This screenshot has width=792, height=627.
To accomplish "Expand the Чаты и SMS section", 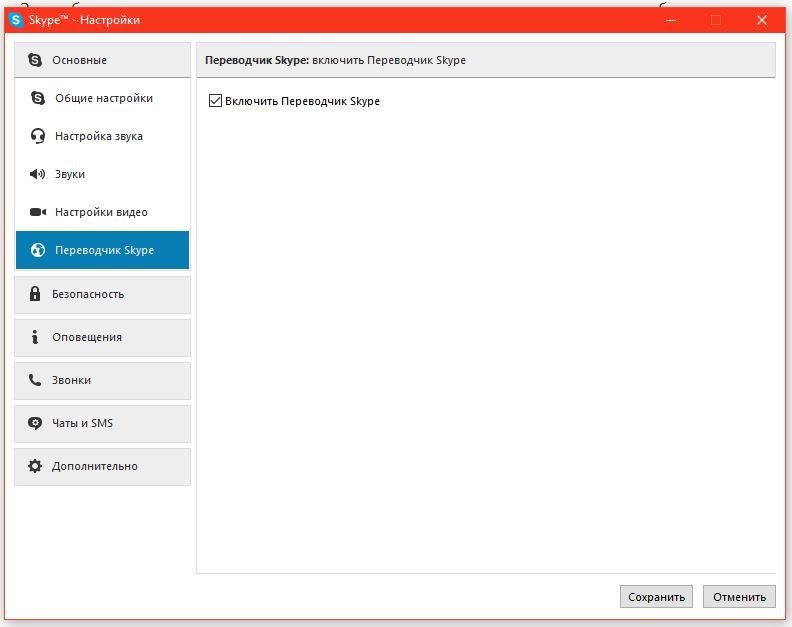I will (103, 423).
